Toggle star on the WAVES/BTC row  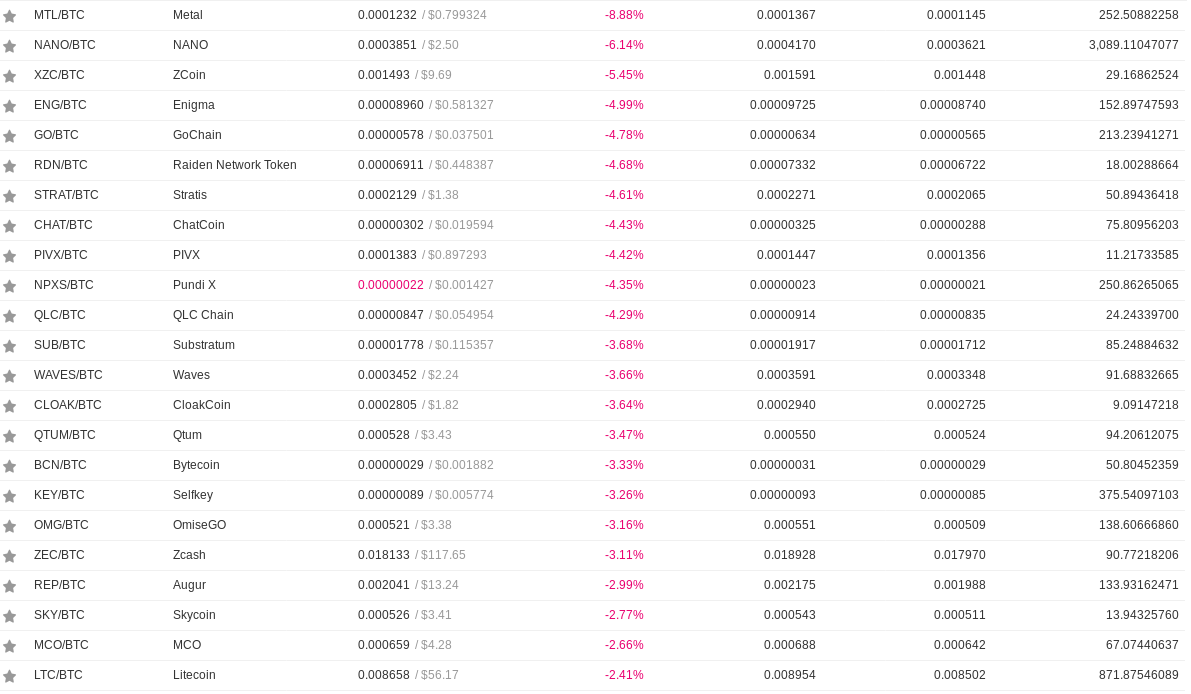pyautogui.click(x=10, y=376)
